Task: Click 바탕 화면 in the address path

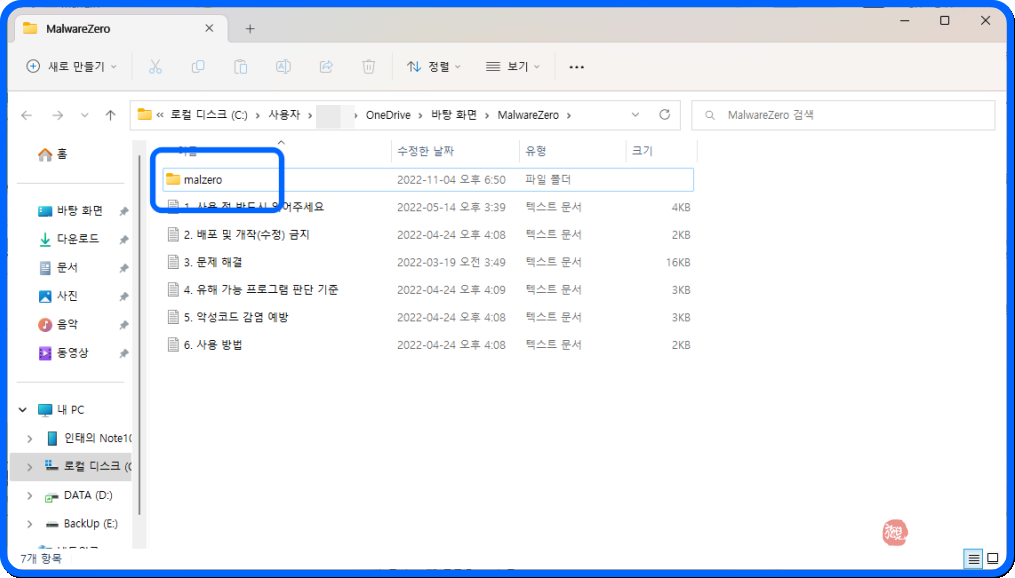Action: tap(454, 115)
